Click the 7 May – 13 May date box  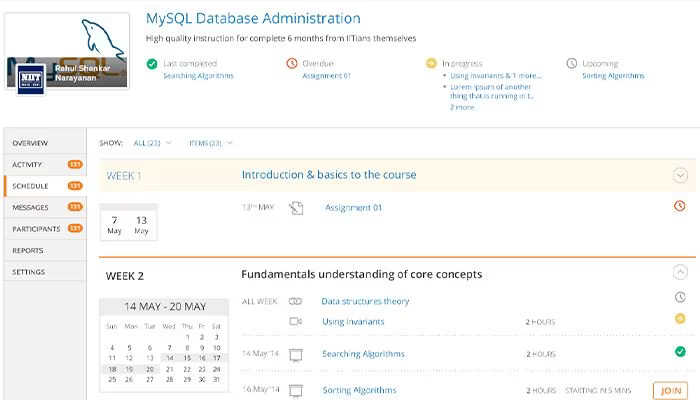(x=129, y=223)
